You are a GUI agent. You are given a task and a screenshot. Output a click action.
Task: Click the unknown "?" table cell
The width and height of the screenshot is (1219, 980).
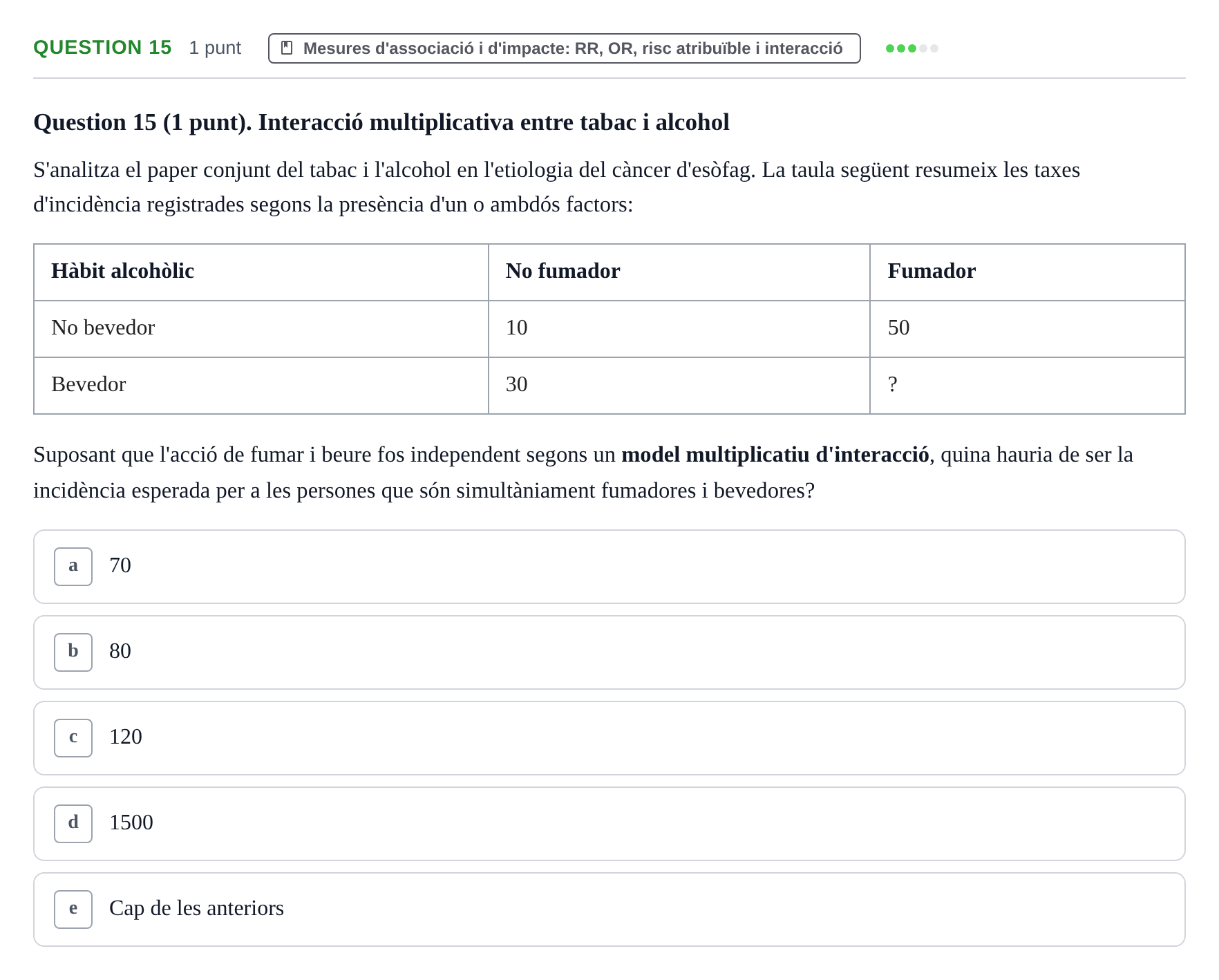click(x=1027, y=386)
